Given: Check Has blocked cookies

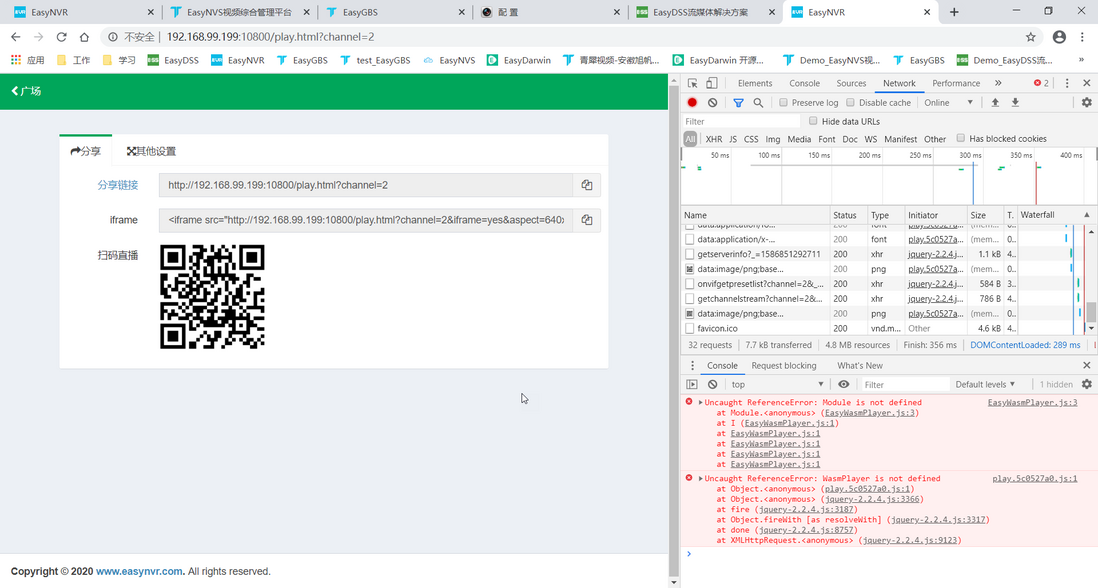Looking at the screenshot, I should click(961, 138).
